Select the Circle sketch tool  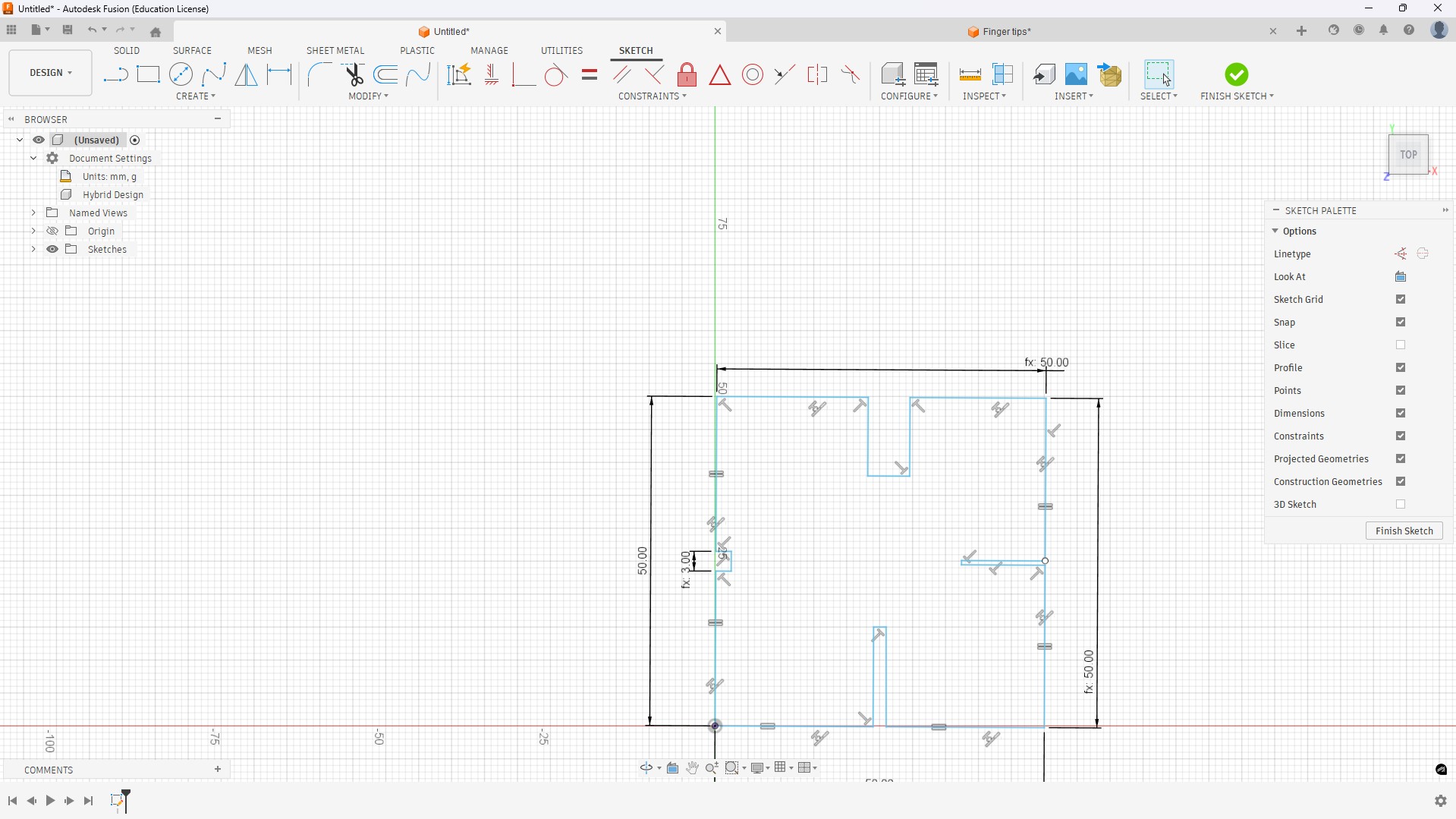[x=181, y=74]
